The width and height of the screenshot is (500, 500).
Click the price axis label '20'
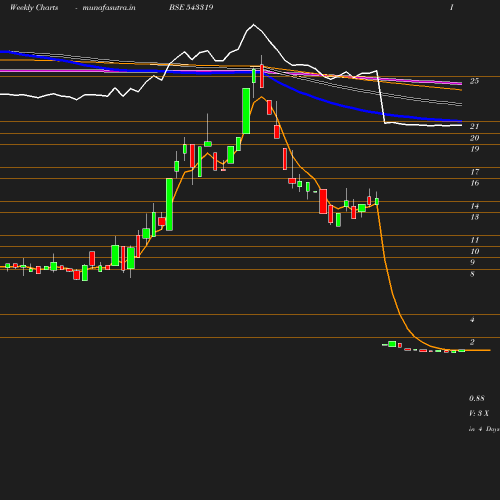[x=474, y=138]
